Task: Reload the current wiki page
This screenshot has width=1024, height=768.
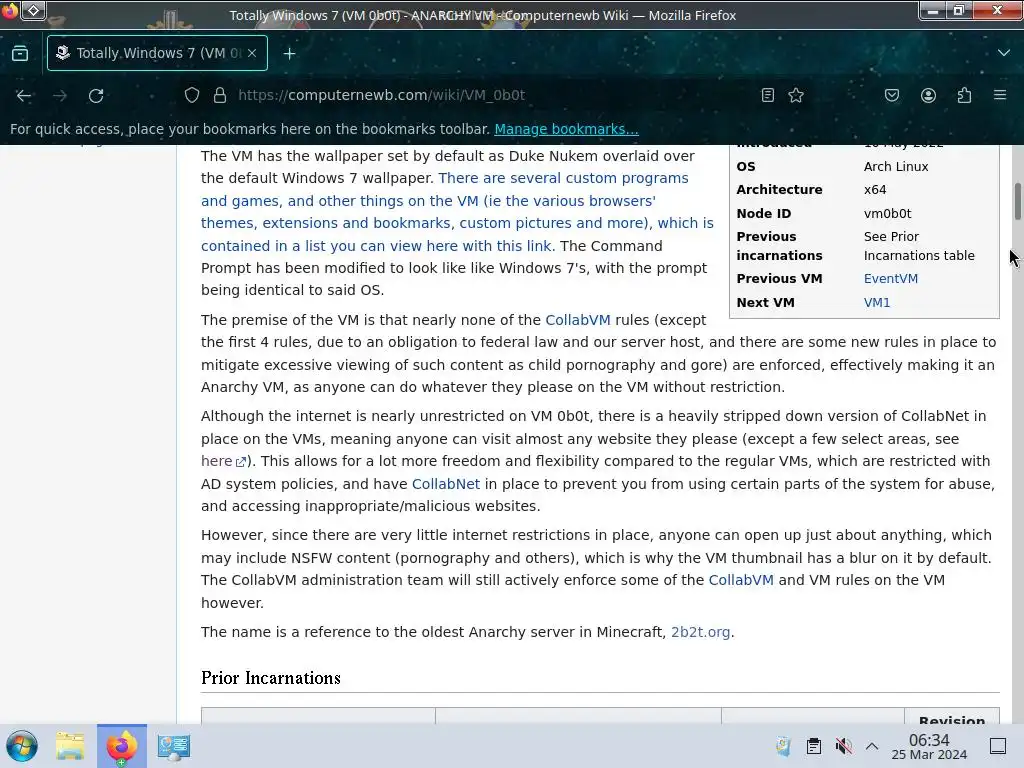Action: tap(96, 95)
